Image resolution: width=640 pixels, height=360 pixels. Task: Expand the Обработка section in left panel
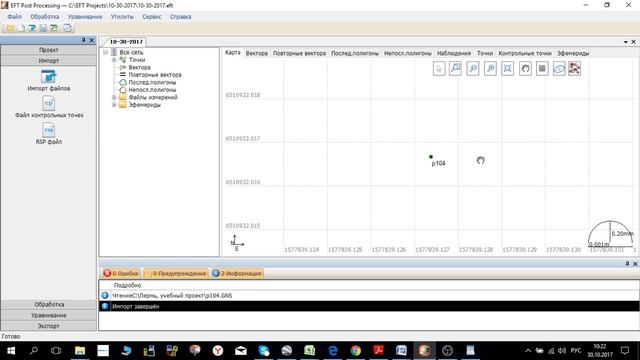pos(49,304)
